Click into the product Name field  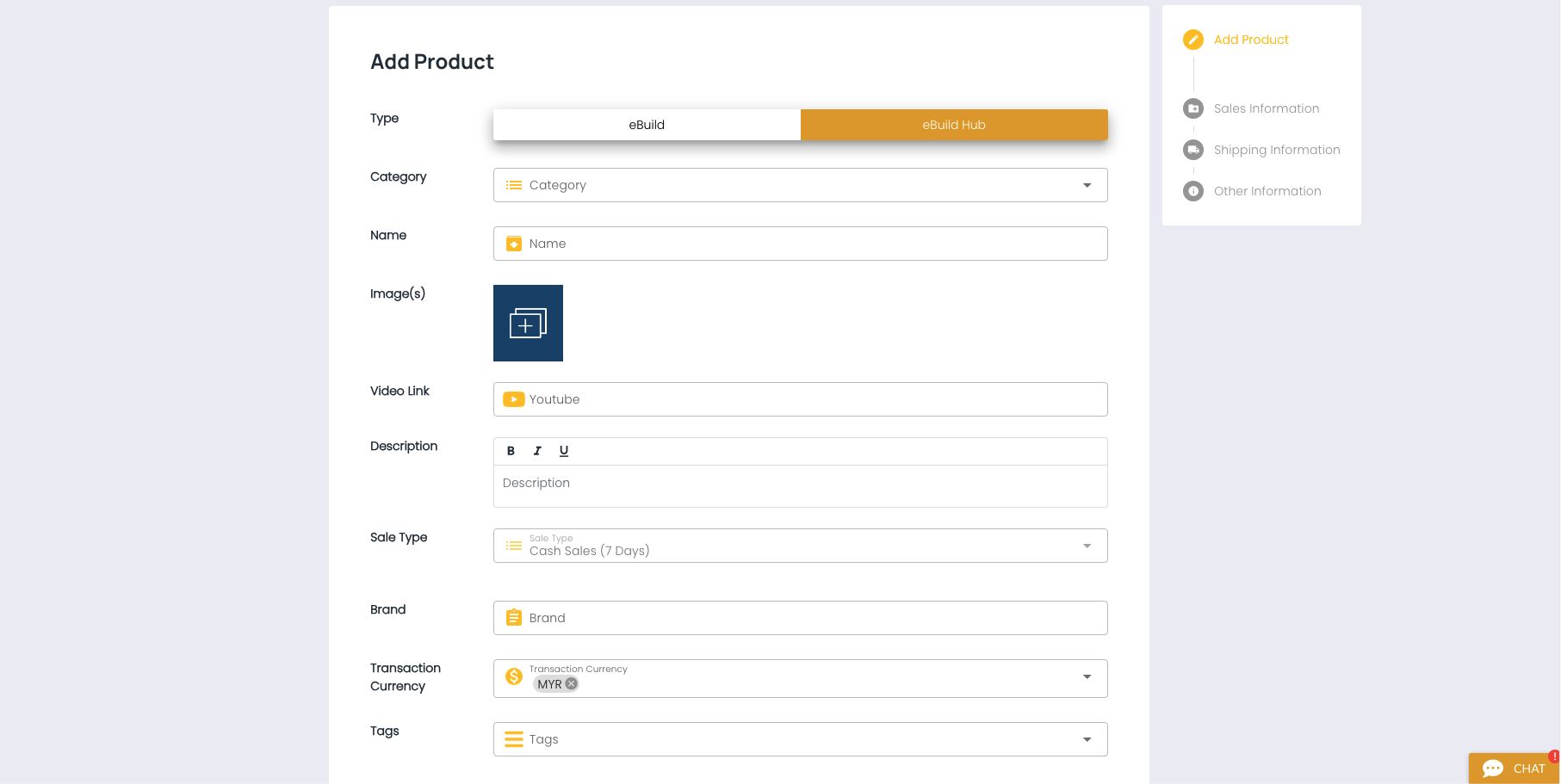coord(809,244)
